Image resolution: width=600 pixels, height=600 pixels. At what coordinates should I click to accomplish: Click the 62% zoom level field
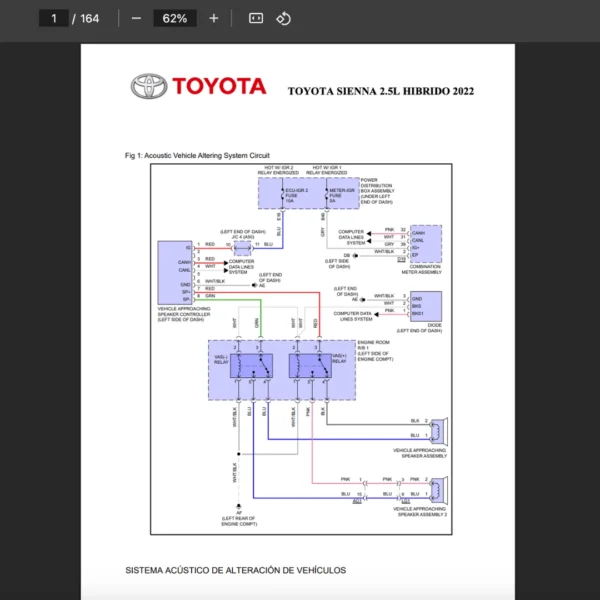coord(174,18)
